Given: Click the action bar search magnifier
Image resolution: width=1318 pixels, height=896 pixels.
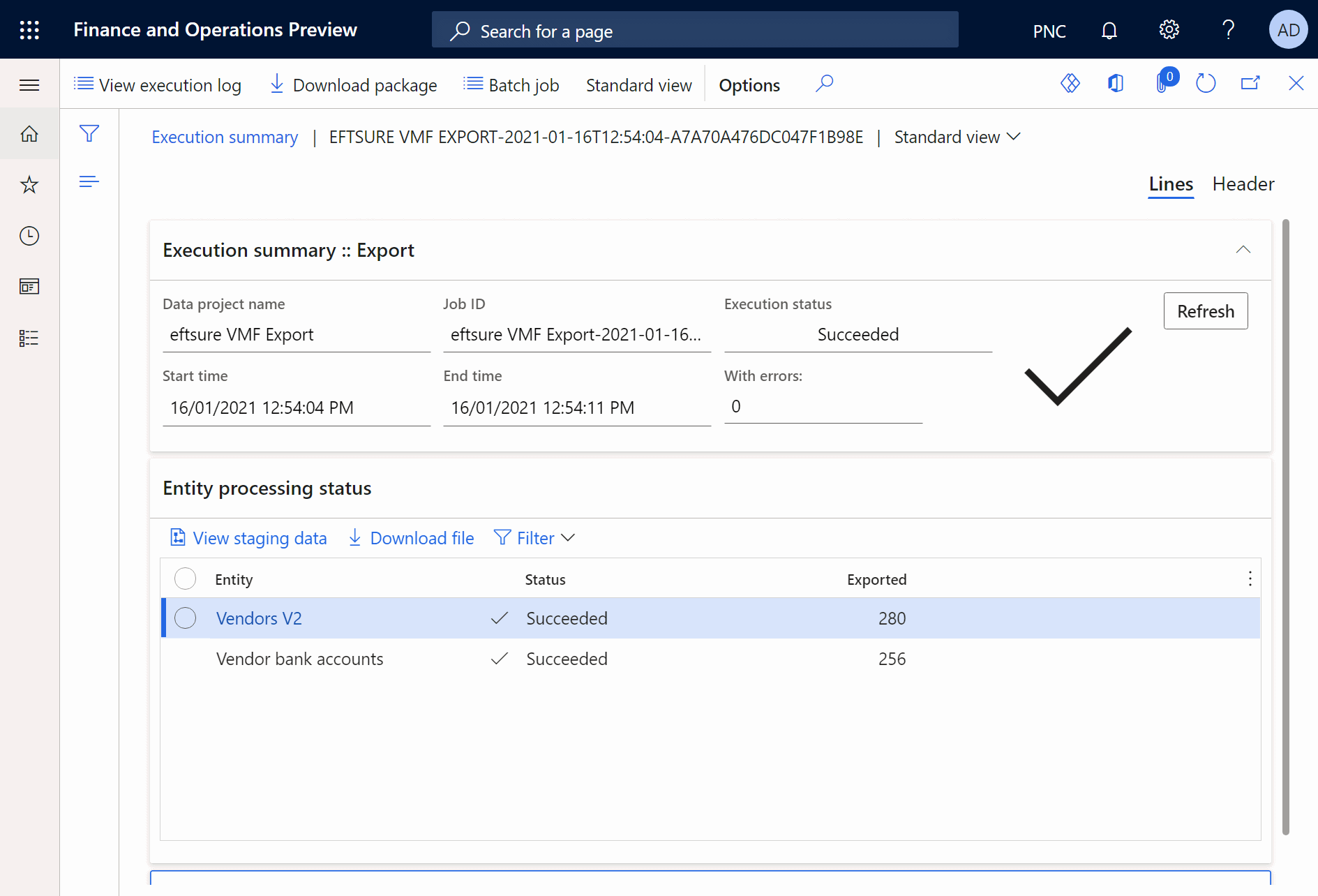Looking at the screenshot, I should (824, 84).
